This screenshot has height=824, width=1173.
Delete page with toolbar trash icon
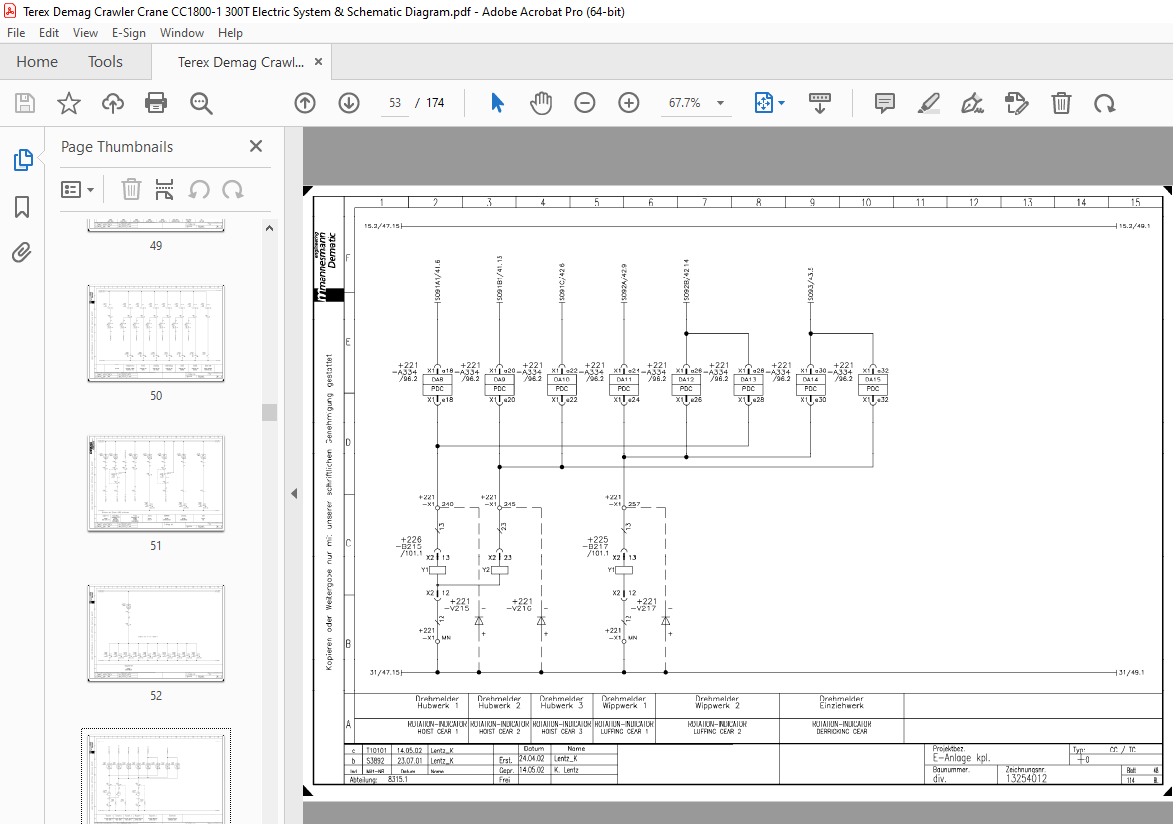click(x=1061, y=103)
